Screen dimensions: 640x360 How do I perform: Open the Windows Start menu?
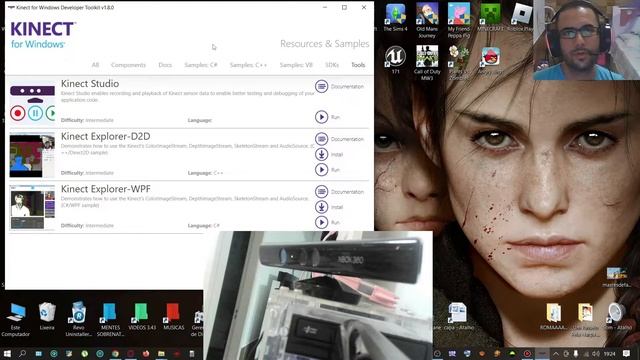(x=7, y=353)
